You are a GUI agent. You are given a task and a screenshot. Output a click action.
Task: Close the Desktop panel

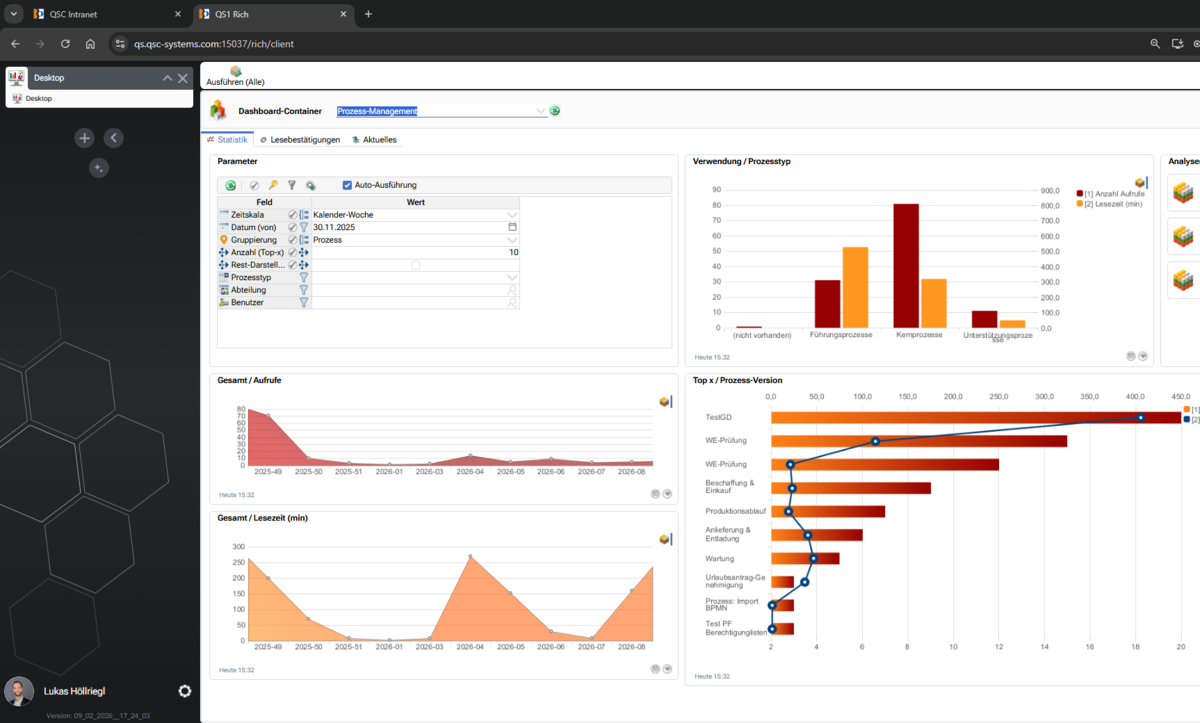point(183,78)
